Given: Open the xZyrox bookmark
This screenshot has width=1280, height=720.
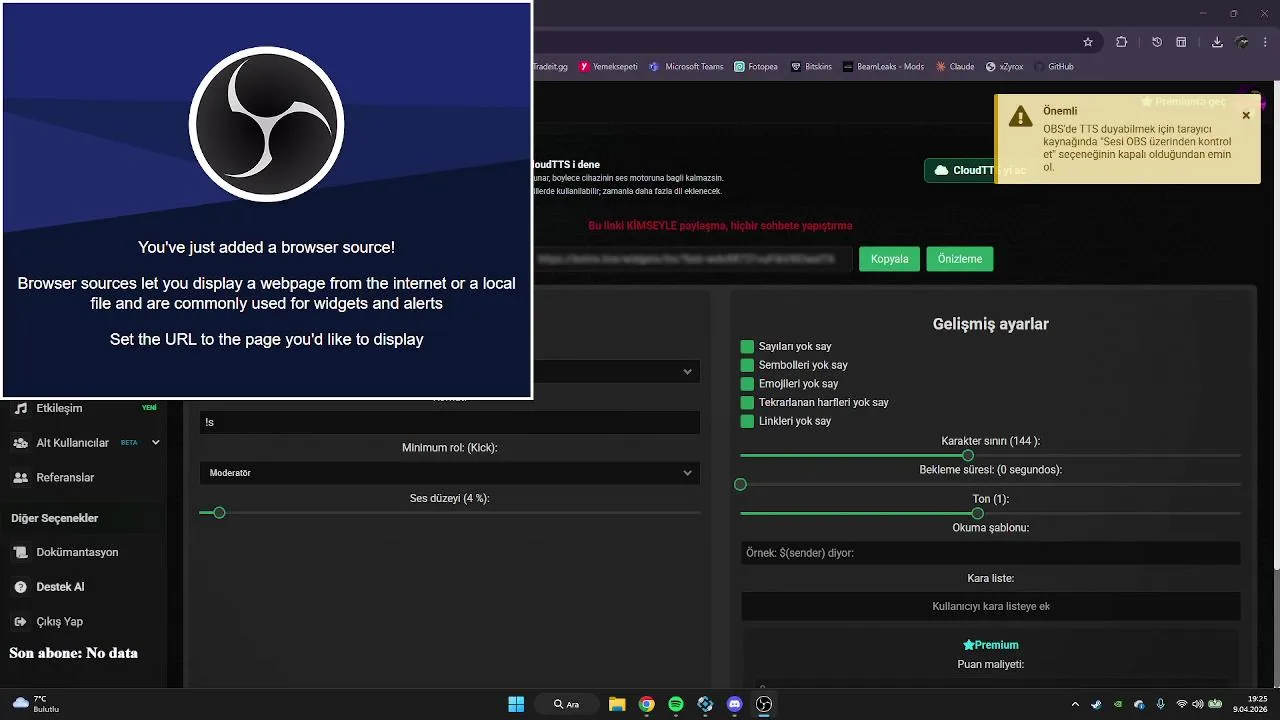Looking at the screenshot, I should 1004,67.
